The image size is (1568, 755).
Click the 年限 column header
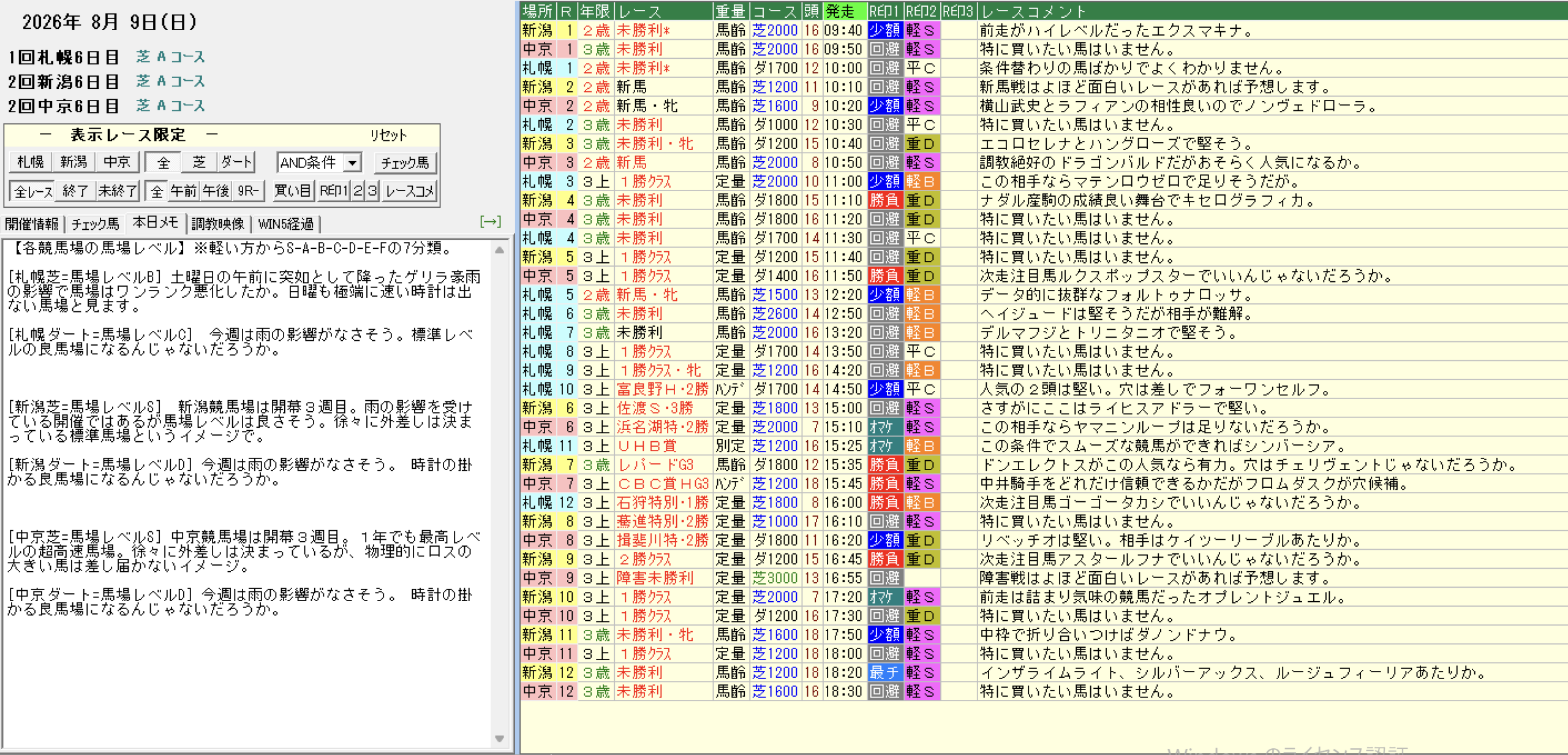tap(595, 11)
